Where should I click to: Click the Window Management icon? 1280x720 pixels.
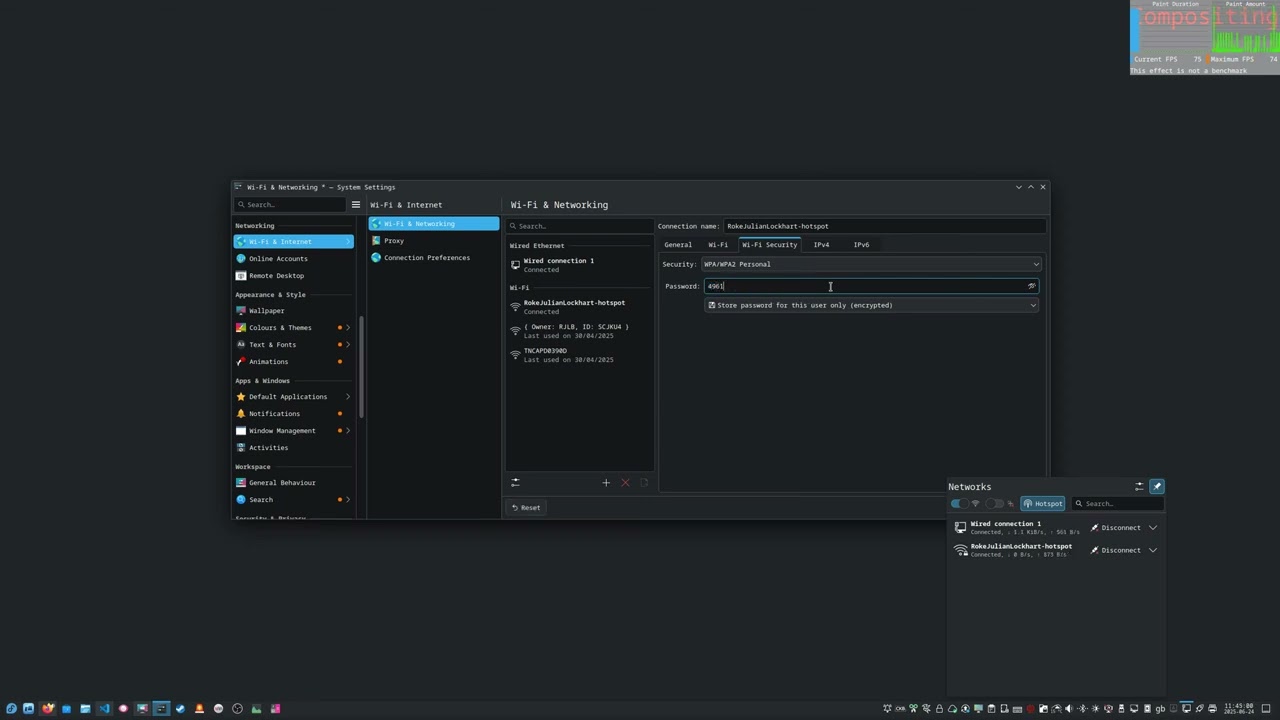240,431
